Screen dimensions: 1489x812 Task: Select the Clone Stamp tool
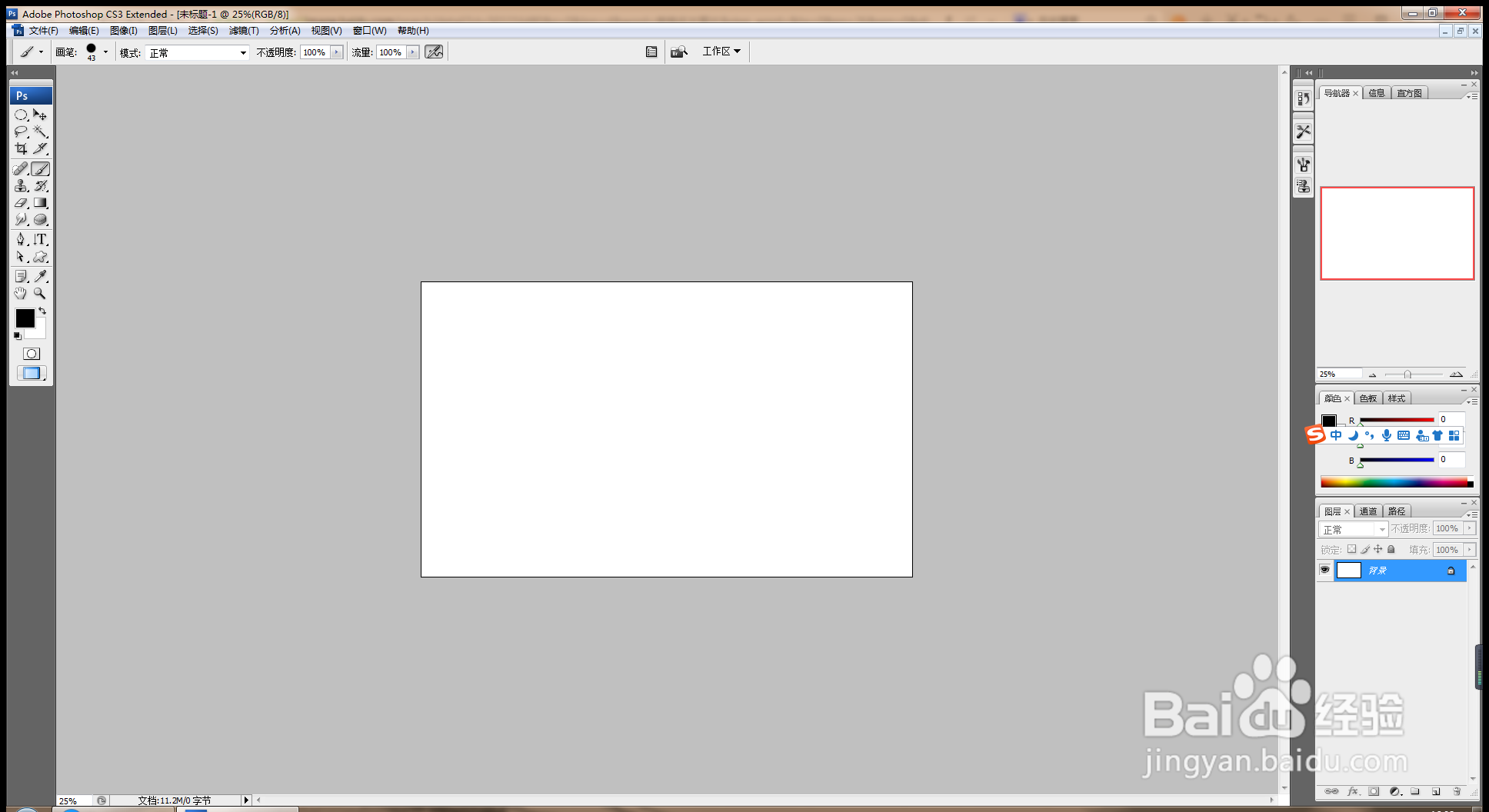pos(21,185)
